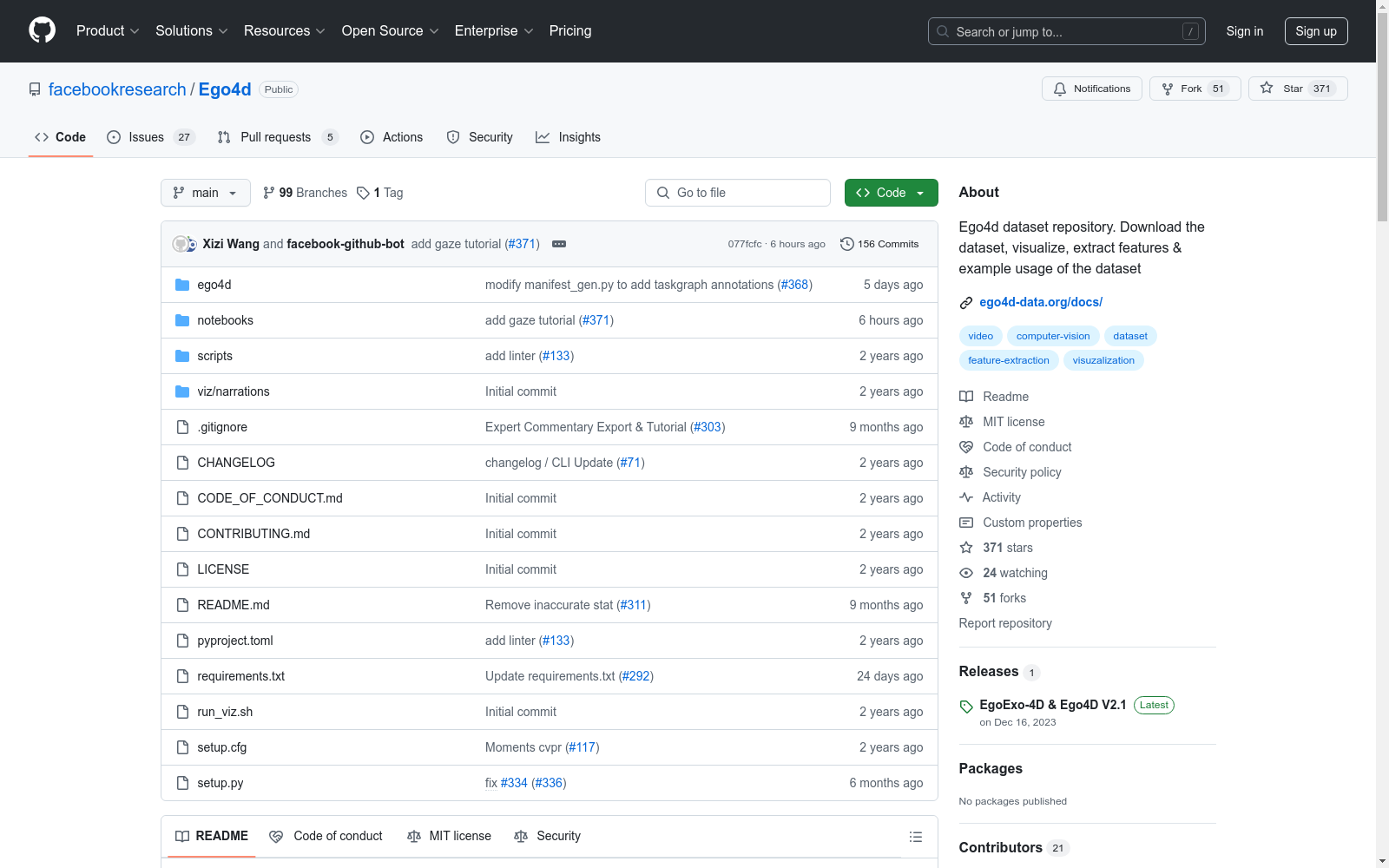Viewport: 1389px width, 868px height.
Task: Focus the Go to file field
Action: 738,193
